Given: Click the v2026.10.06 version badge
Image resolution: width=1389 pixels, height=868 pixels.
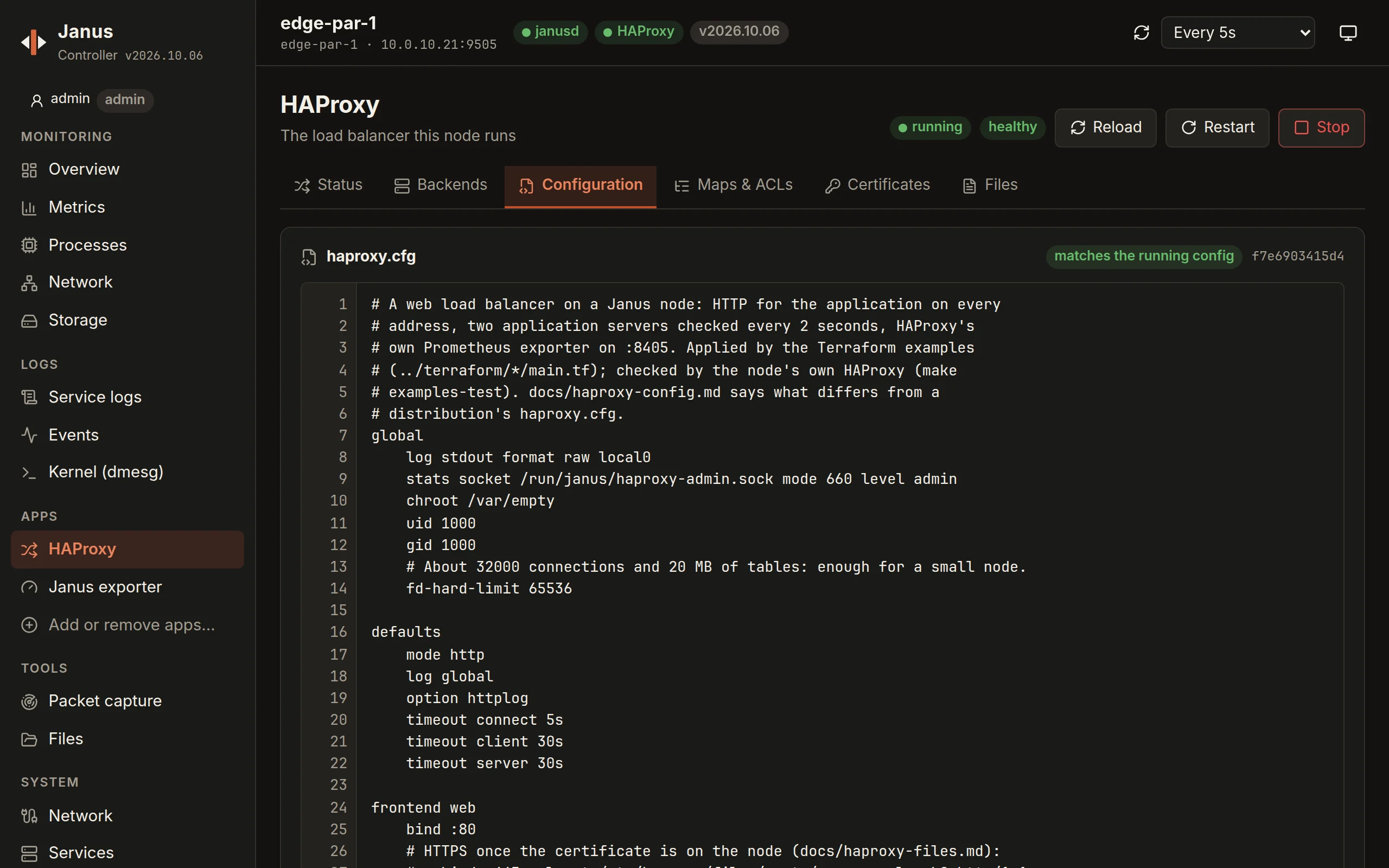Looking at the screenshot, I should [x=740, y=31].
